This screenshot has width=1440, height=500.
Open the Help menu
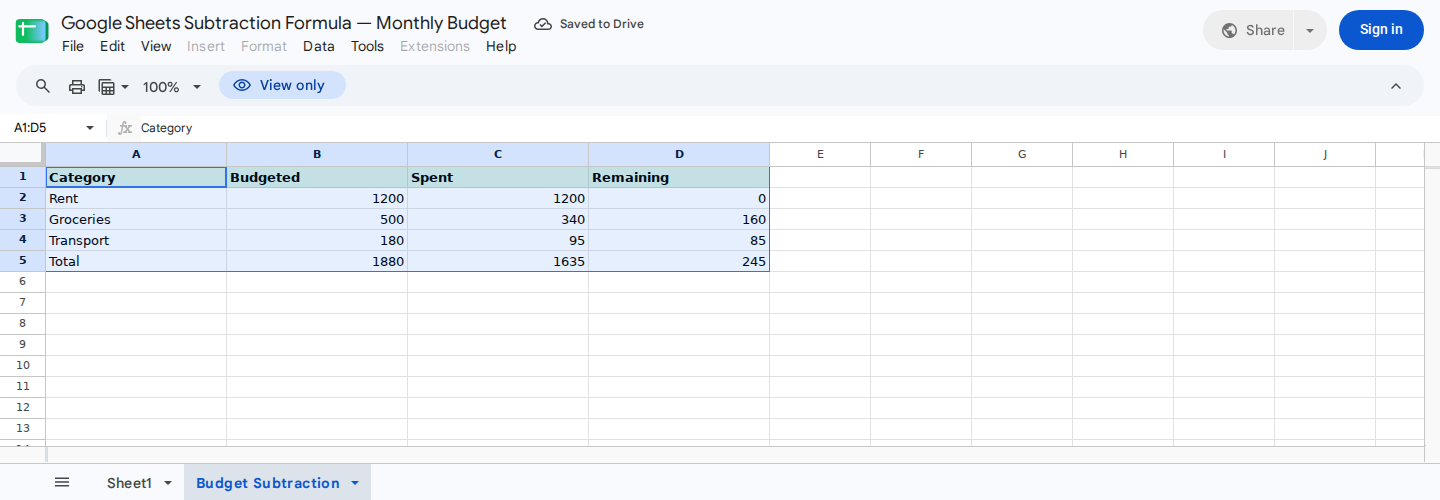coord(501,46)
